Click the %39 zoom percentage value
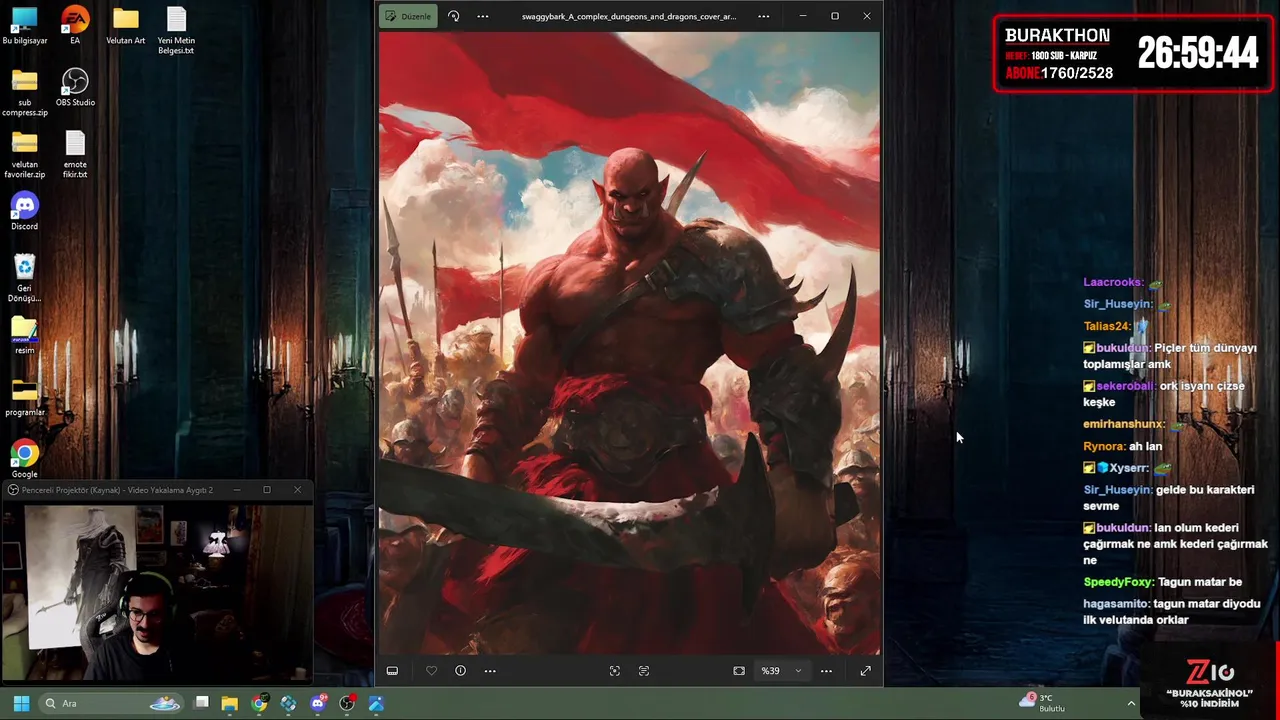 coord(770,671)
